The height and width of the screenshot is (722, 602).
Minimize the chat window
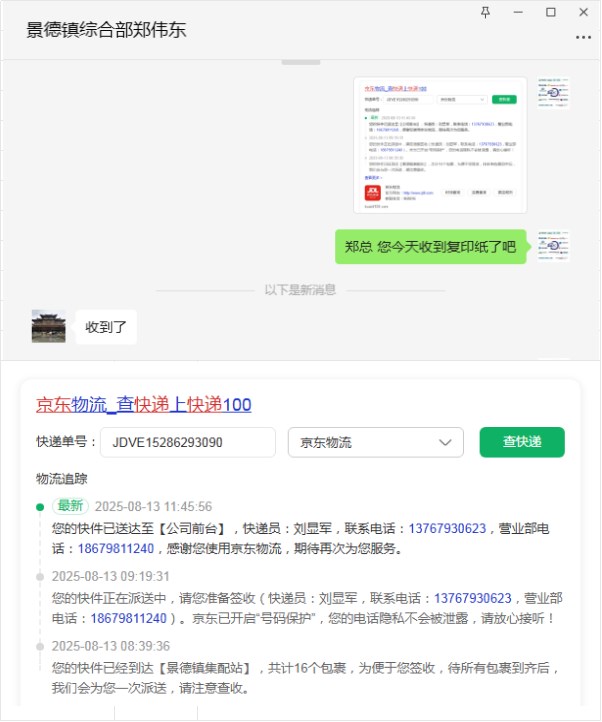pos(518,12)
